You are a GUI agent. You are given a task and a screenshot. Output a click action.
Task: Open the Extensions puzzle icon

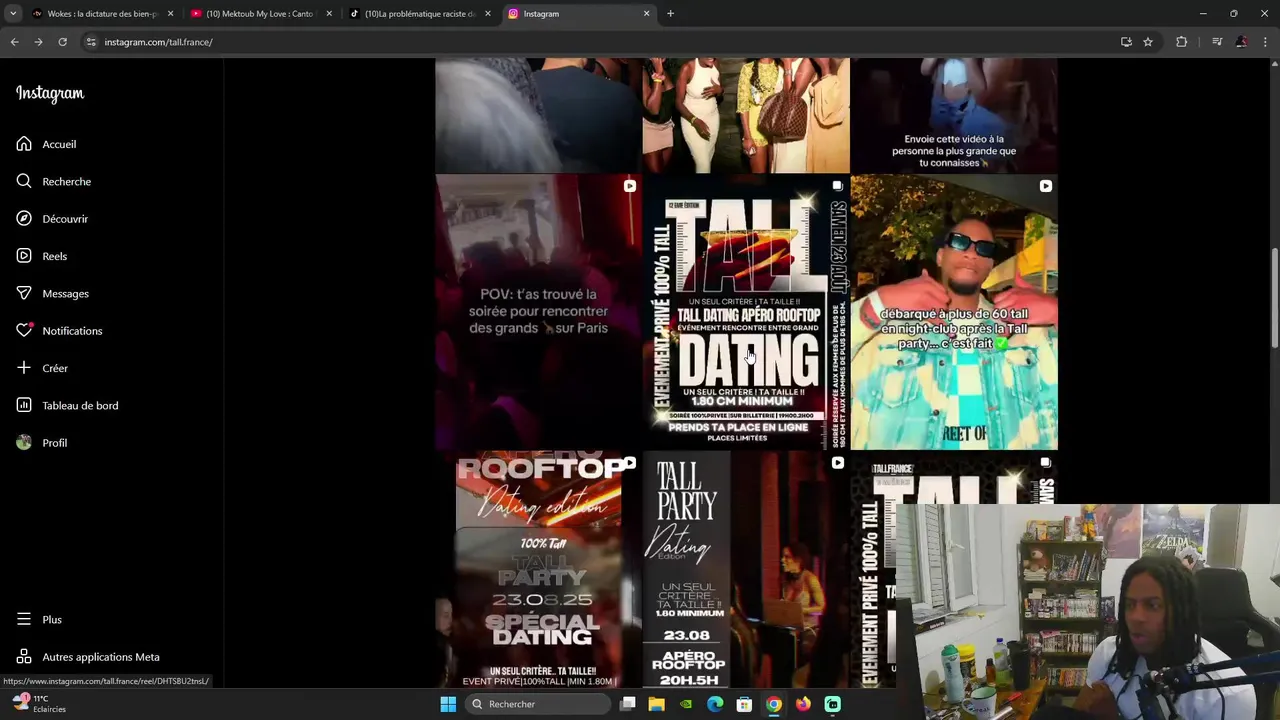pyautogui.click(x=1181, y=42)
